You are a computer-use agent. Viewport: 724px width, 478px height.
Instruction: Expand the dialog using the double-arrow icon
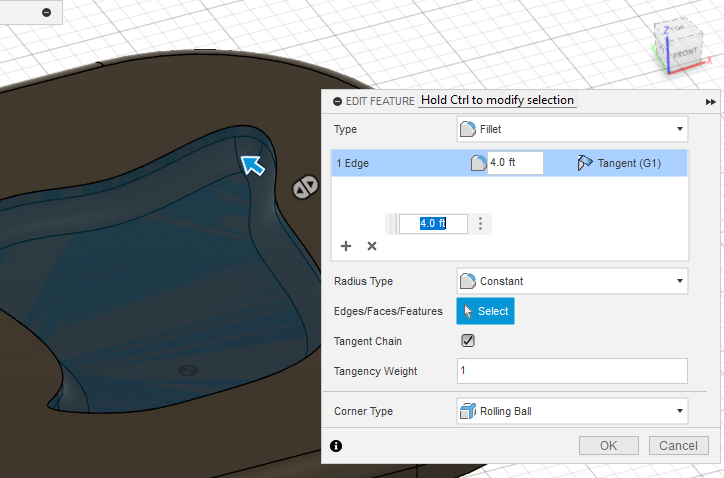point(711,102)
